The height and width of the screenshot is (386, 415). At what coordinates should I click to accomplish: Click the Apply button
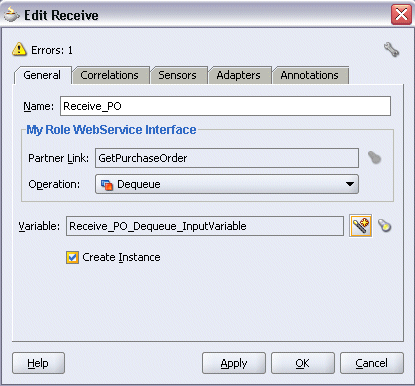coord(234,363)
